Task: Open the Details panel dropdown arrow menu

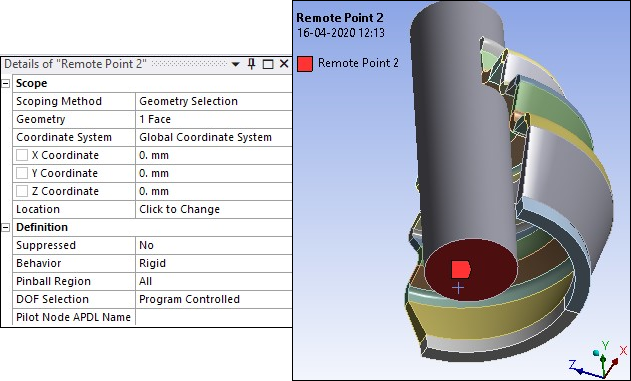Action: tap(236, 64)
